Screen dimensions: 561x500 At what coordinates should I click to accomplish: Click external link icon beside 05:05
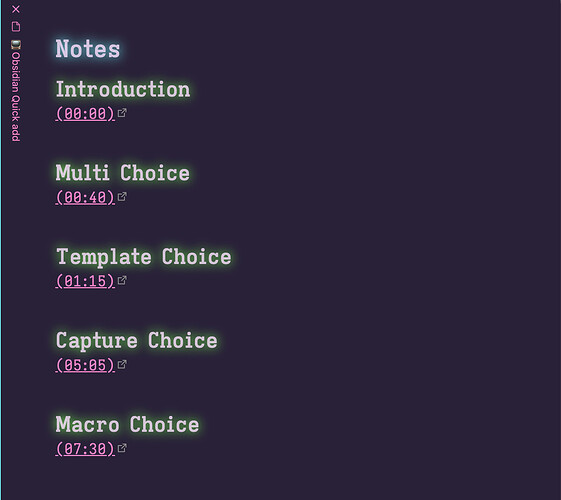click(122, 364)
